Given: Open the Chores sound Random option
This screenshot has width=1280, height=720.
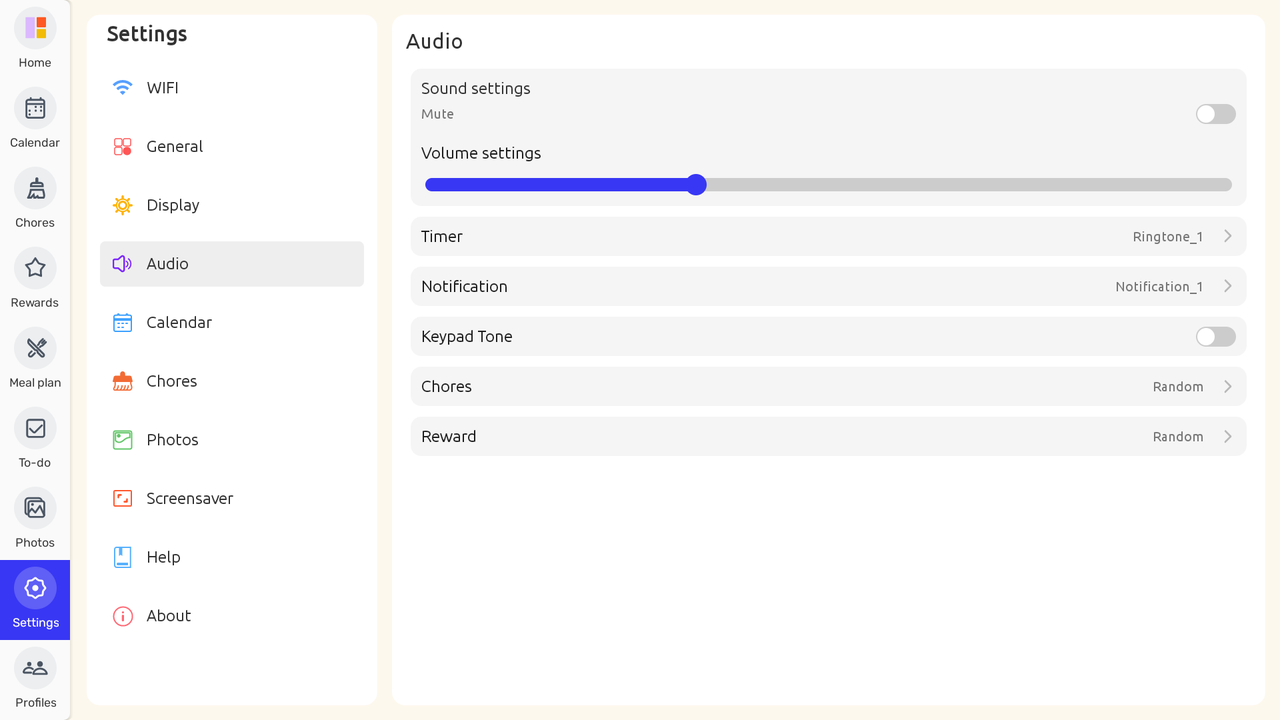Looking at the screenshot, I should 1178,387.
